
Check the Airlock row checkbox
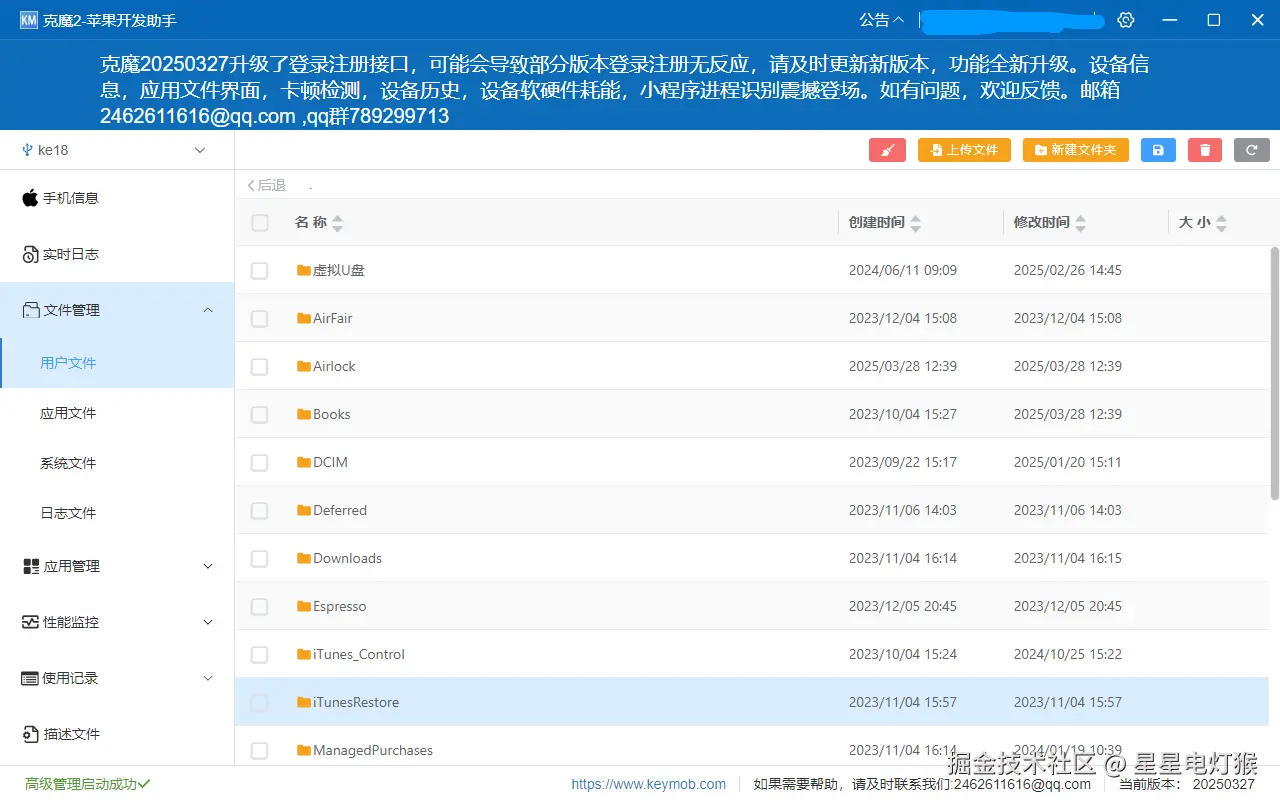coord(259,367)
